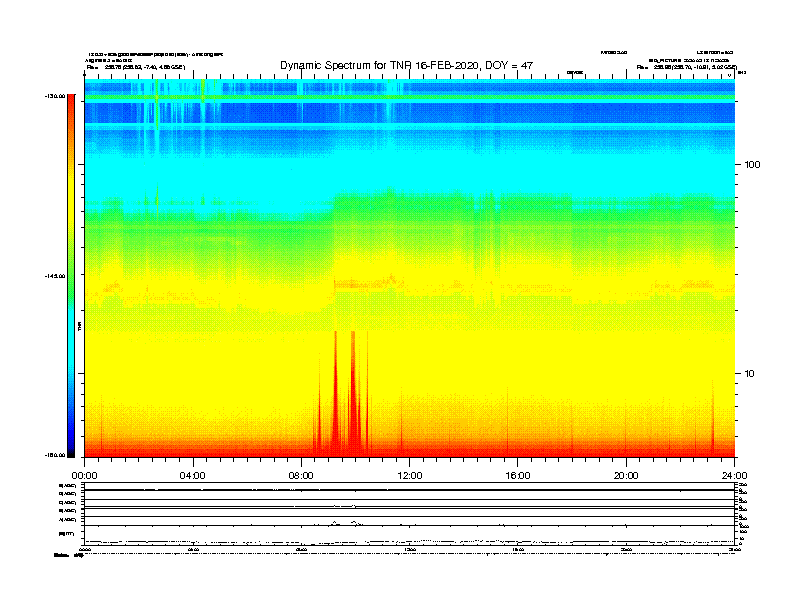Click the 08:00 time axis label
This screenshot has width=792, height=612.
pos(301,476)
